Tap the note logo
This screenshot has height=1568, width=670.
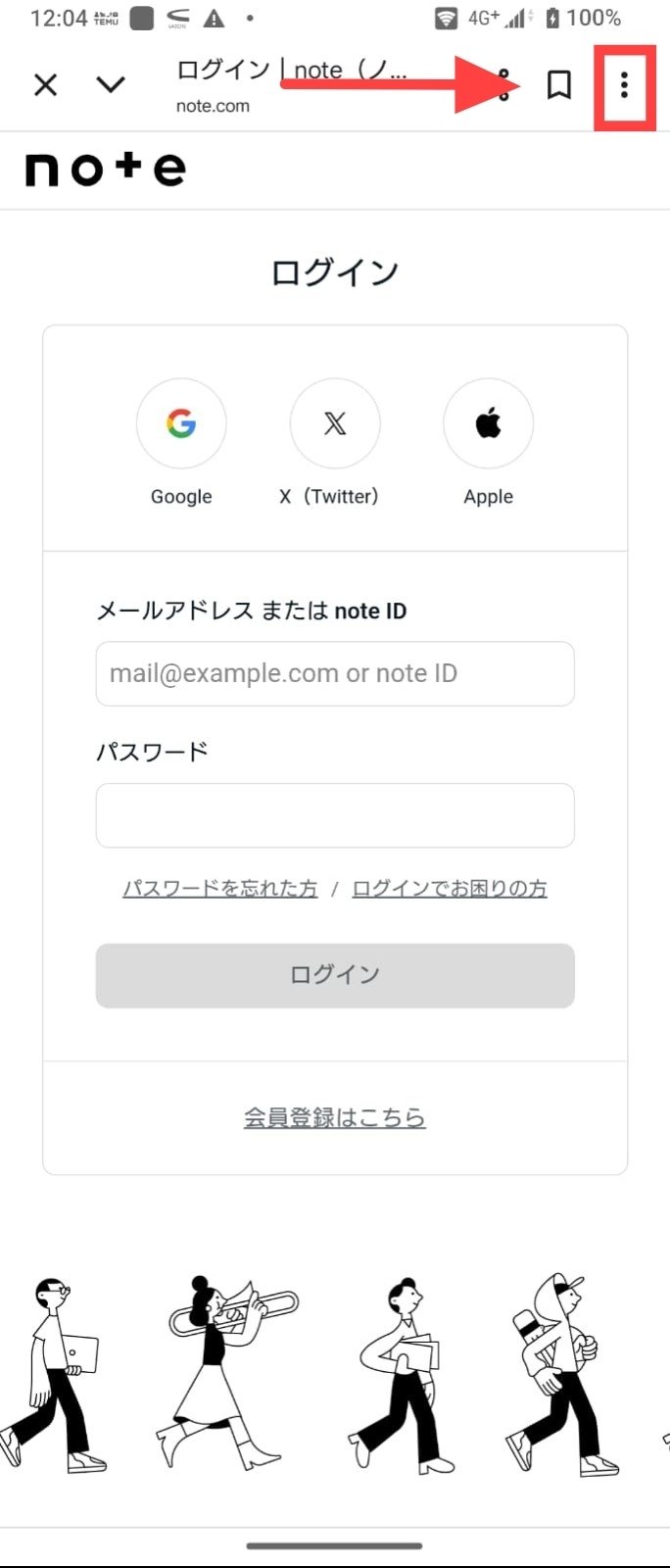click(106, 170)
